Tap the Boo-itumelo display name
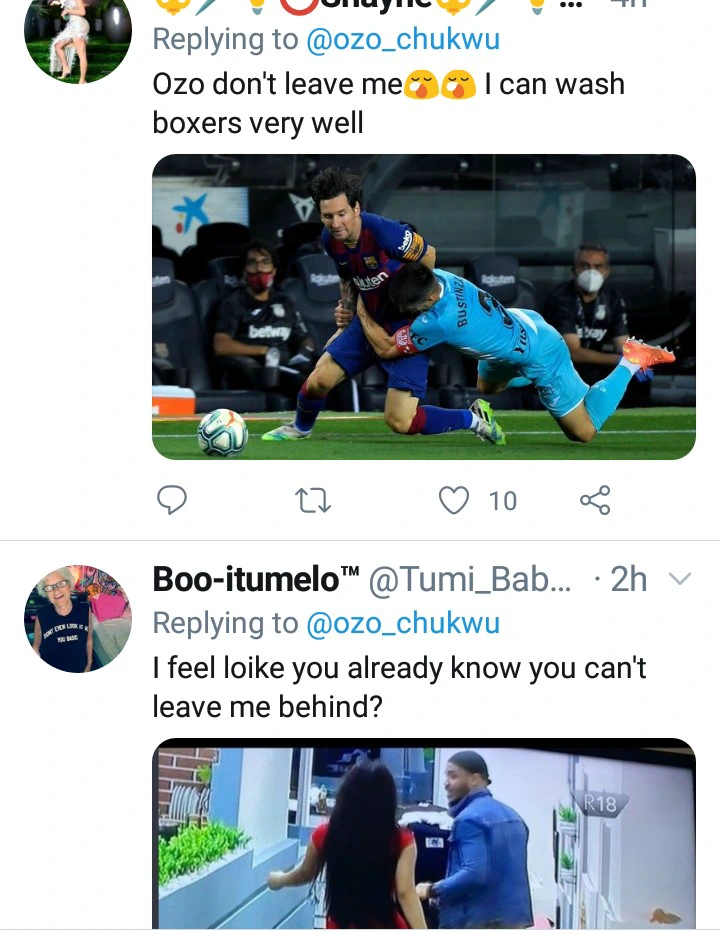720x934 pixels. (256, 579)
